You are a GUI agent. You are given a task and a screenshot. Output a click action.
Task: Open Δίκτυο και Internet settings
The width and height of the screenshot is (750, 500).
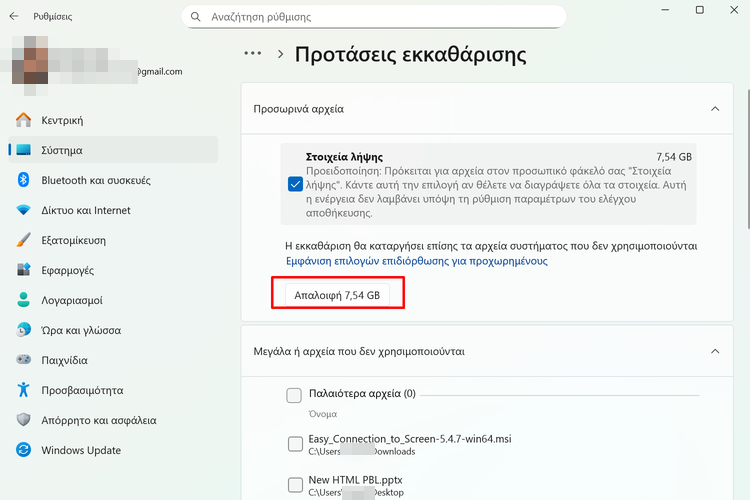point(85,210)
